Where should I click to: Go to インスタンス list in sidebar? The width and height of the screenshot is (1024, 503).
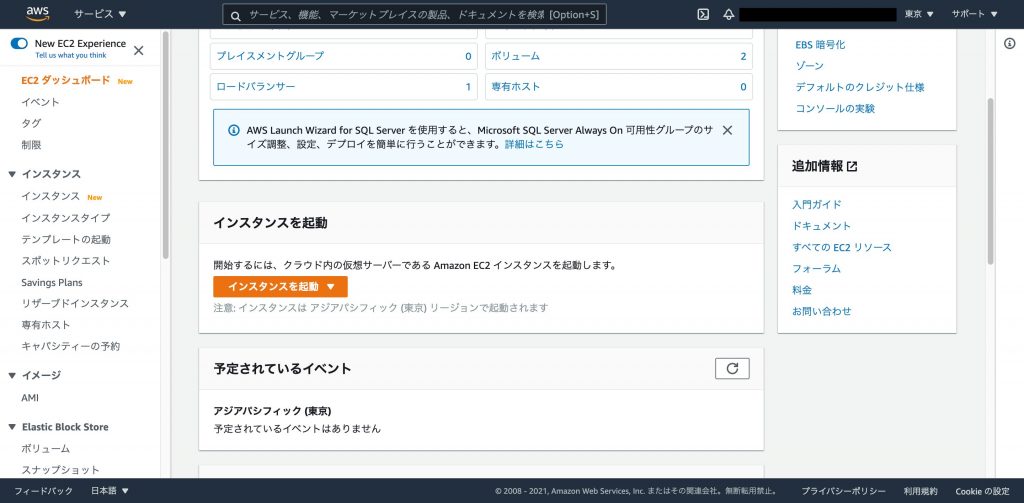pos(50,197)
